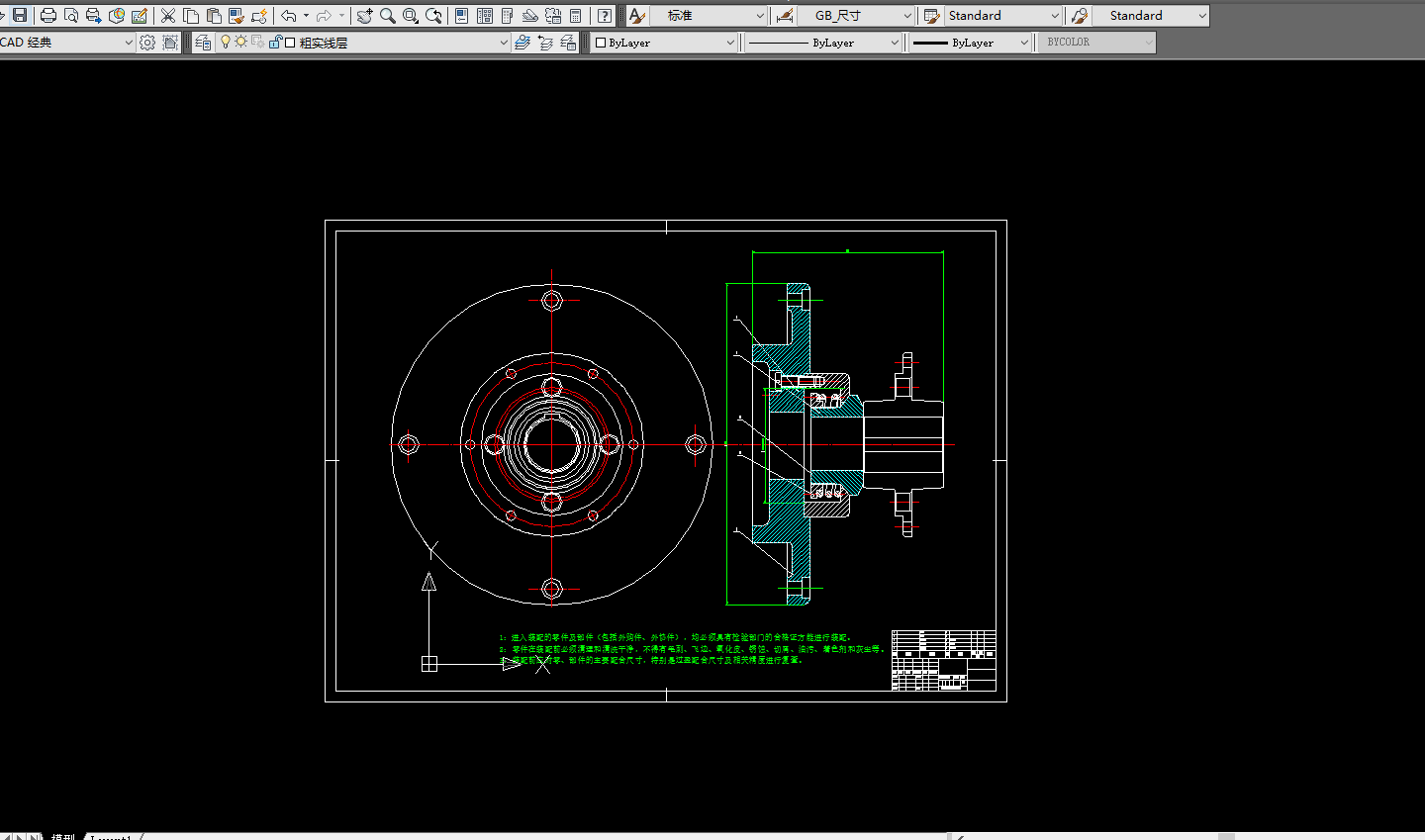The image size is (1425, 840).
Task: Select the Zoom Realtime magnifier
Action: tap(388, 16)
